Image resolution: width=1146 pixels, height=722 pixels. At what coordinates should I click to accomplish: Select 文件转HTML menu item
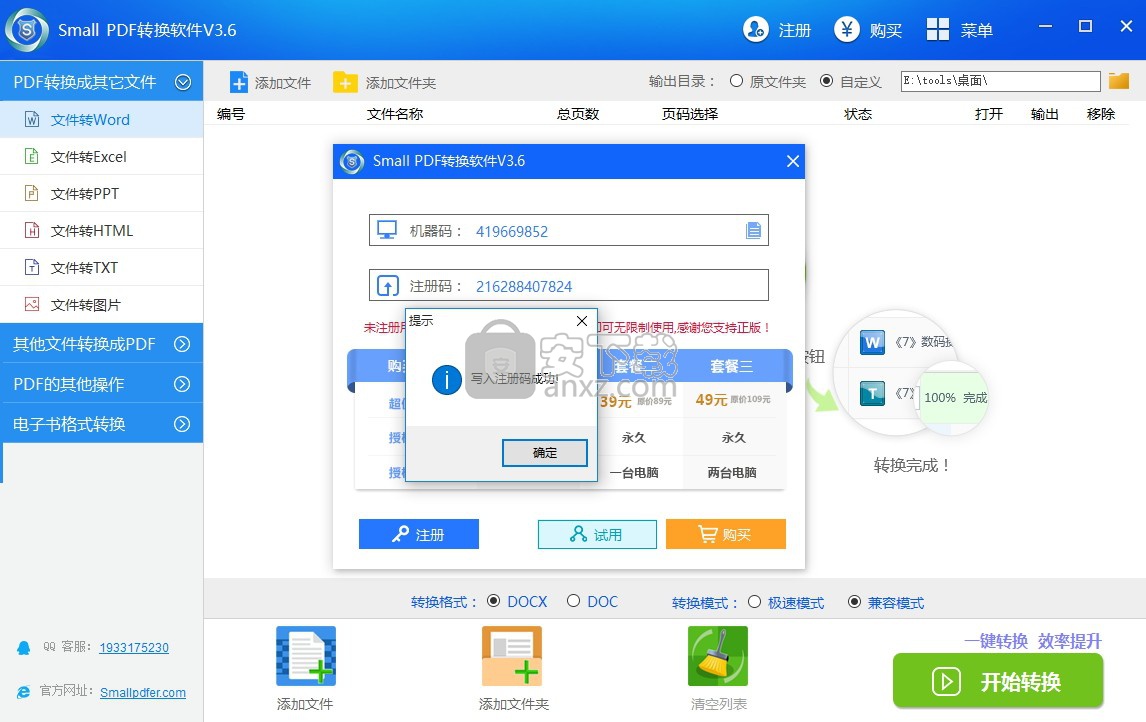102,230
